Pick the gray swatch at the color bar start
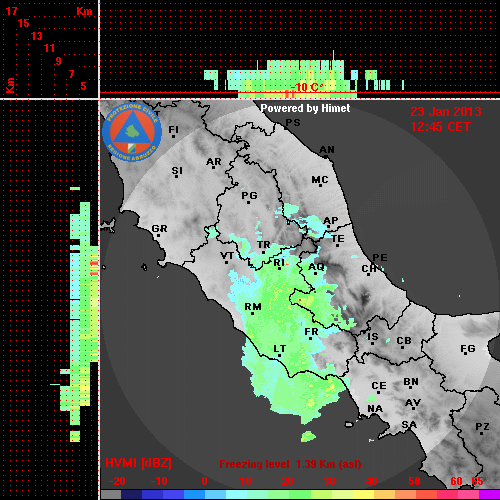Viewport: 500px width, 500px height. pos(111,494)
